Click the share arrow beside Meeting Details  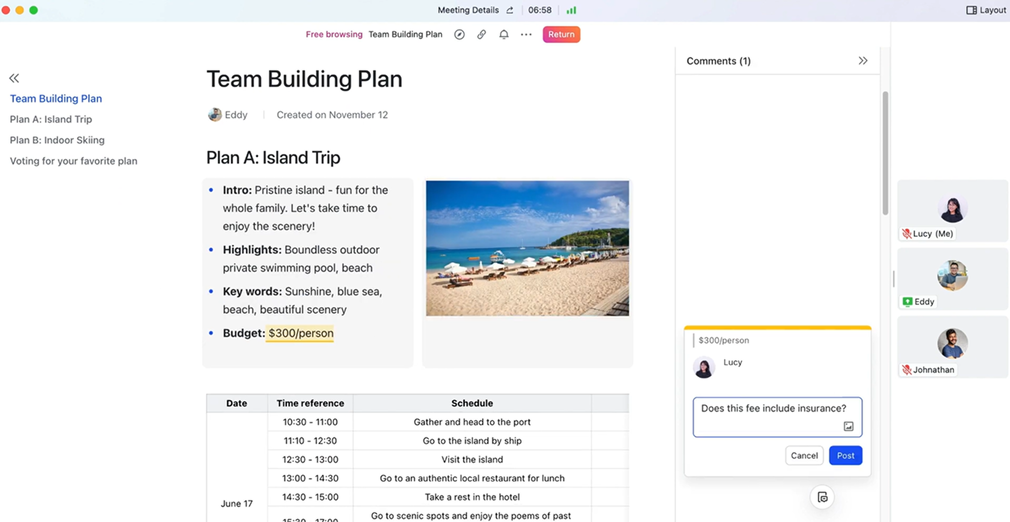point(510,10)
